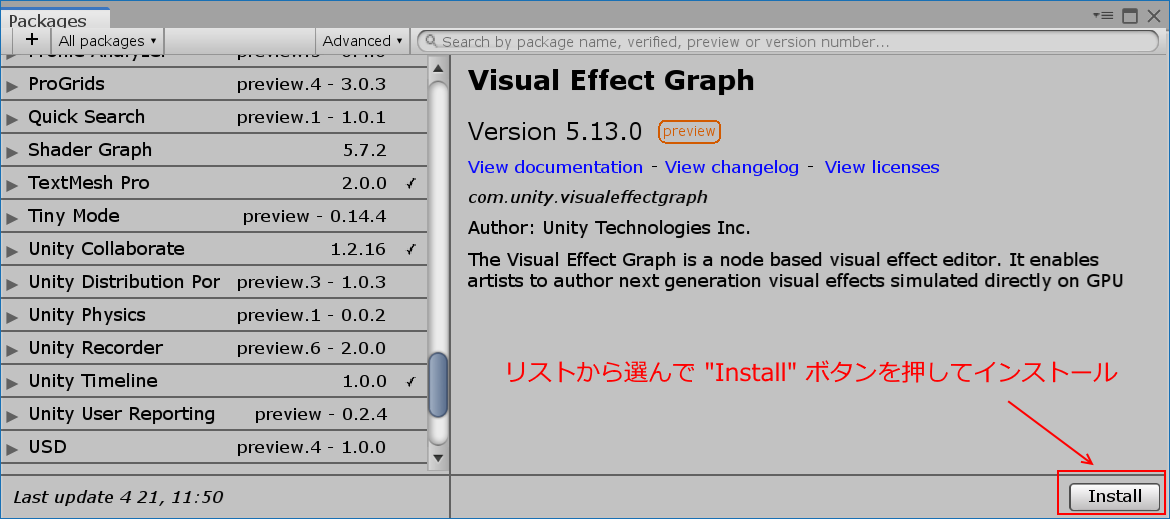Select Unity User Reporting entry

coord(214,414)
